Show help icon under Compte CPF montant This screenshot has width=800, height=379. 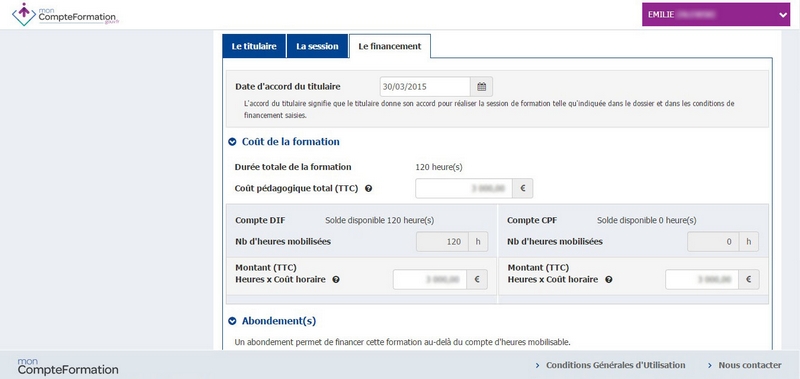coord(608,280)
